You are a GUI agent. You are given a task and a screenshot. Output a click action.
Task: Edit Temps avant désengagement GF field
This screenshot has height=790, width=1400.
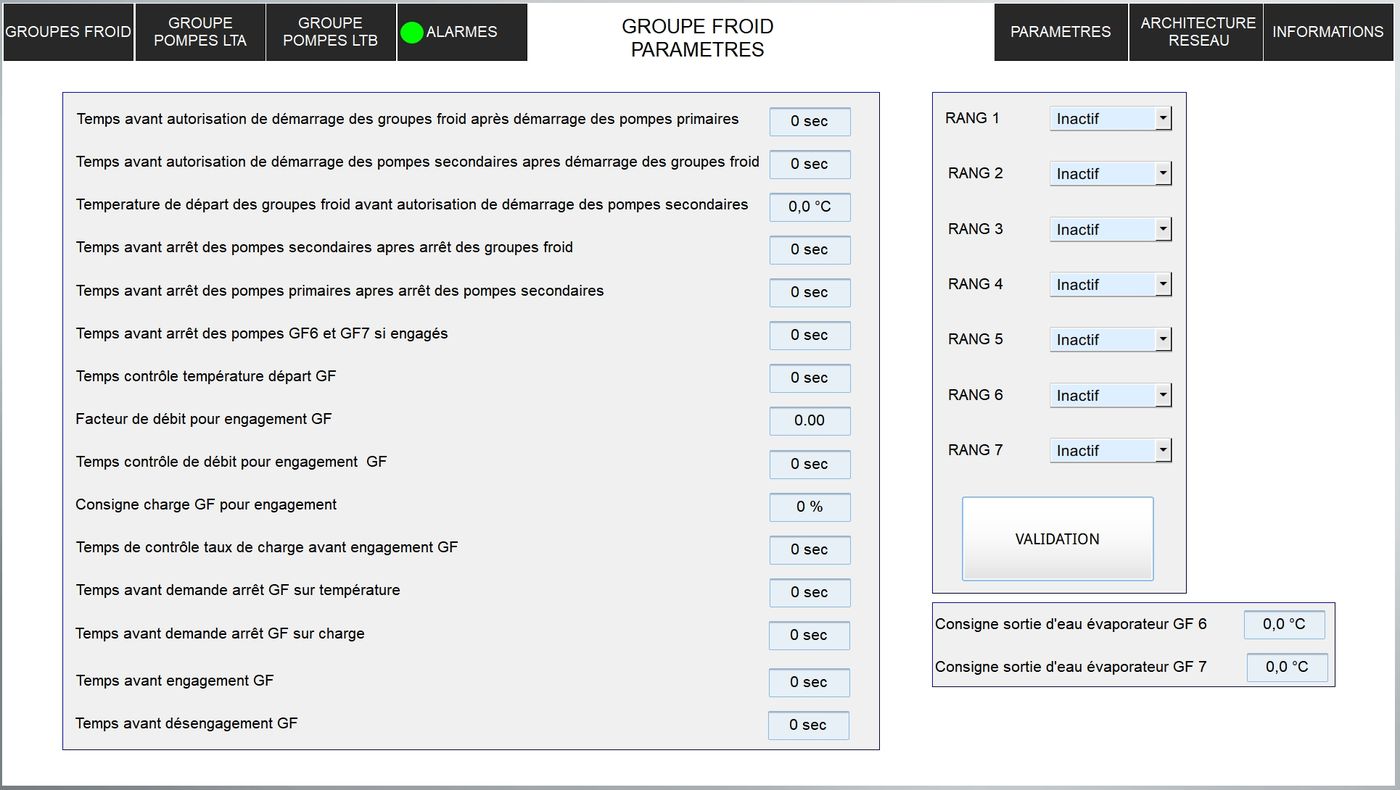pyautogui.click(x=809, y=726)
